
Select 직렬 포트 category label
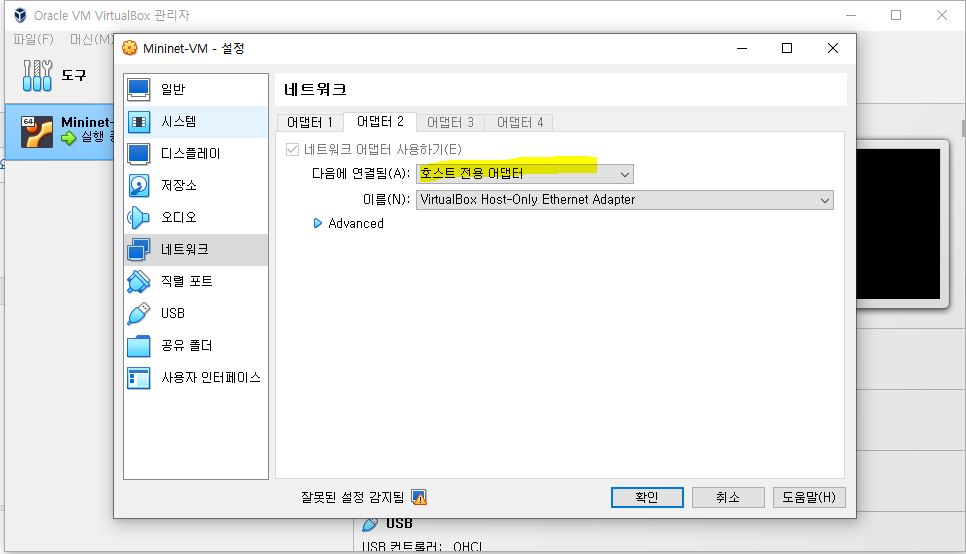tap(187, 282)
